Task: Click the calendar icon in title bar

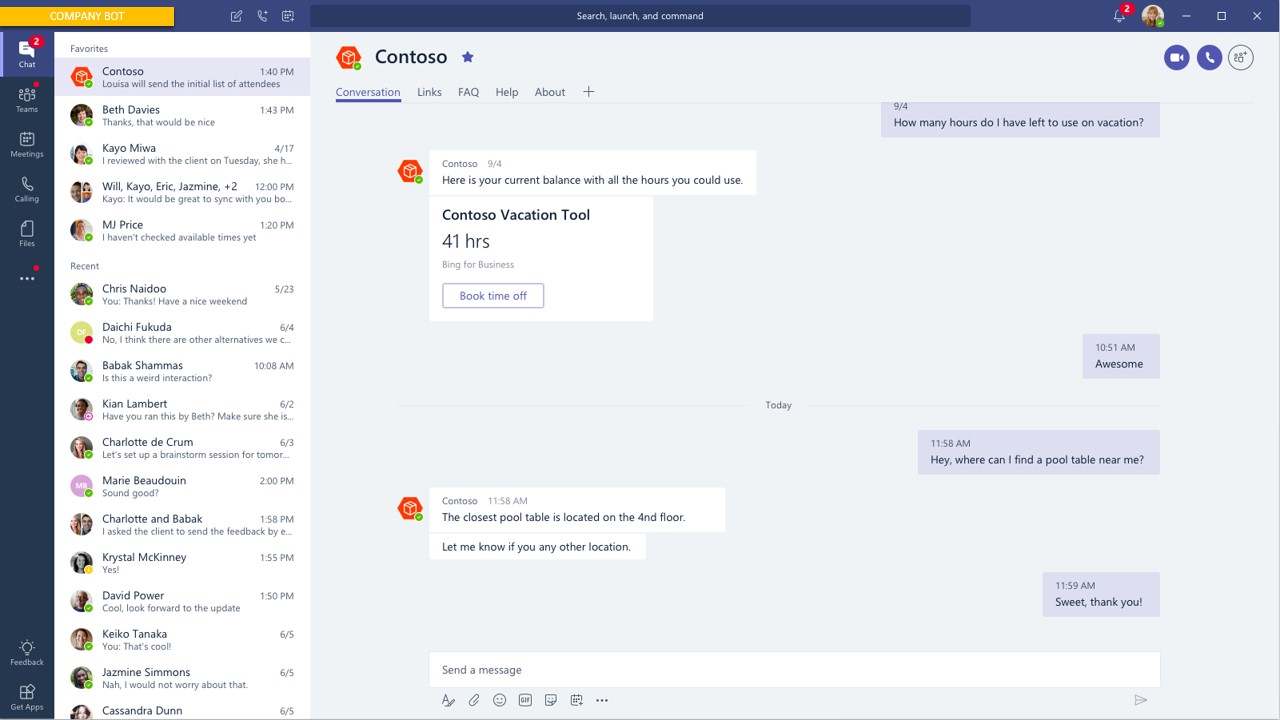Action: pos(288,16)
